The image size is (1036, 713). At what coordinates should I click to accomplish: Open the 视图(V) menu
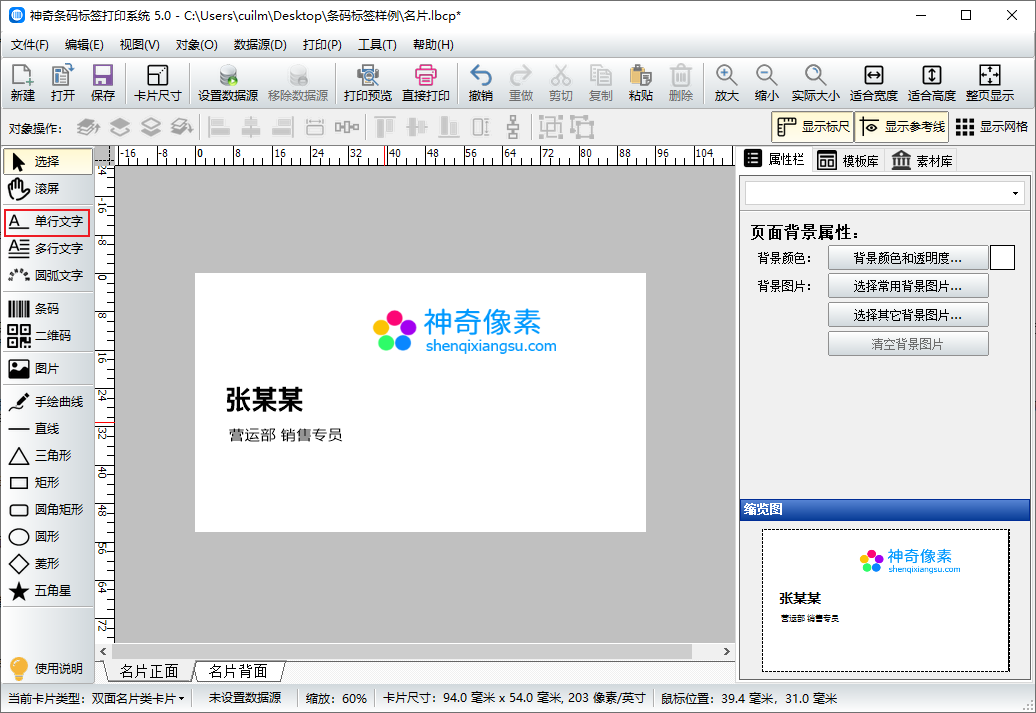139,45
